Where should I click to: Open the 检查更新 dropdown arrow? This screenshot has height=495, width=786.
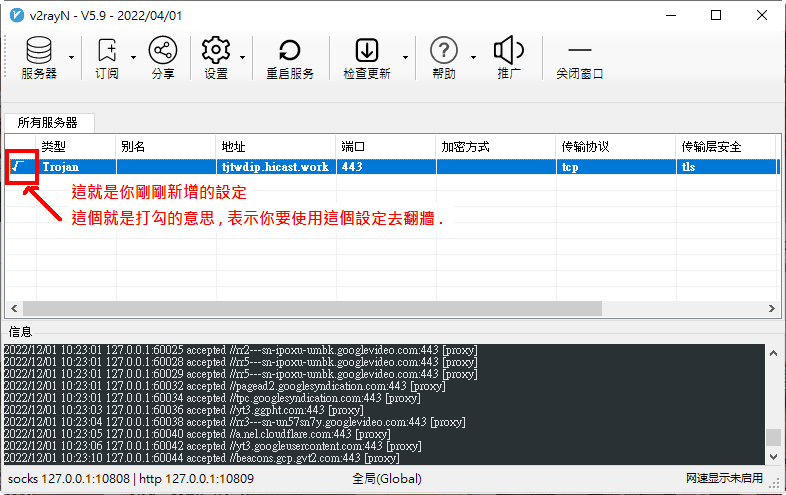(x=405, y=58)
